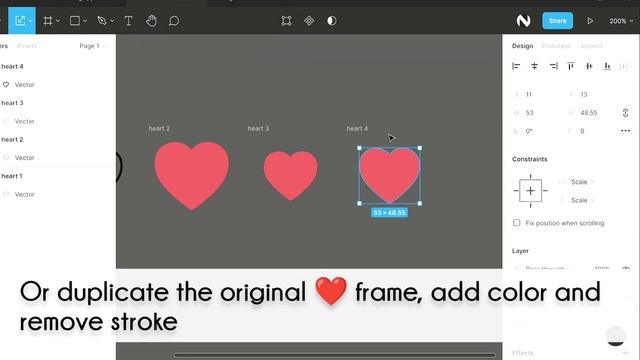Click the help button at bottom right
Viewport: 640px width, 360px height.
click(616, 336)
